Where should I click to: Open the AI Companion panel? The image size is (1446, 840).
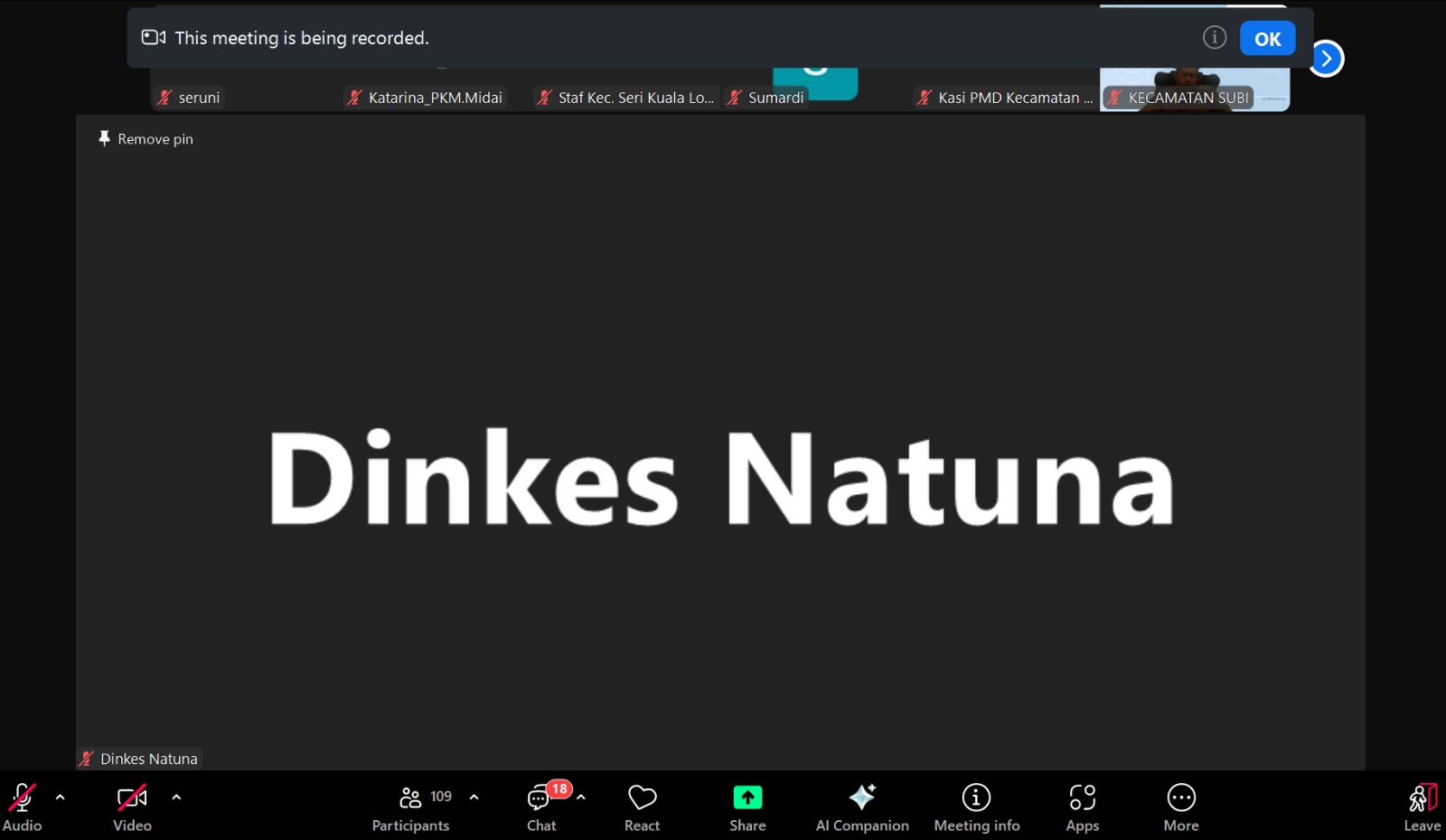pos(861,807)
